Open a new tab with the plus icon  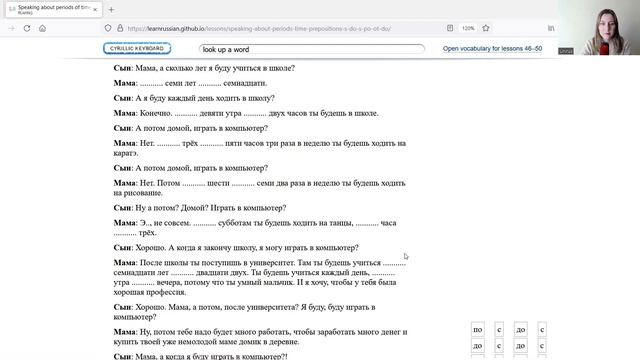[111, 9]
